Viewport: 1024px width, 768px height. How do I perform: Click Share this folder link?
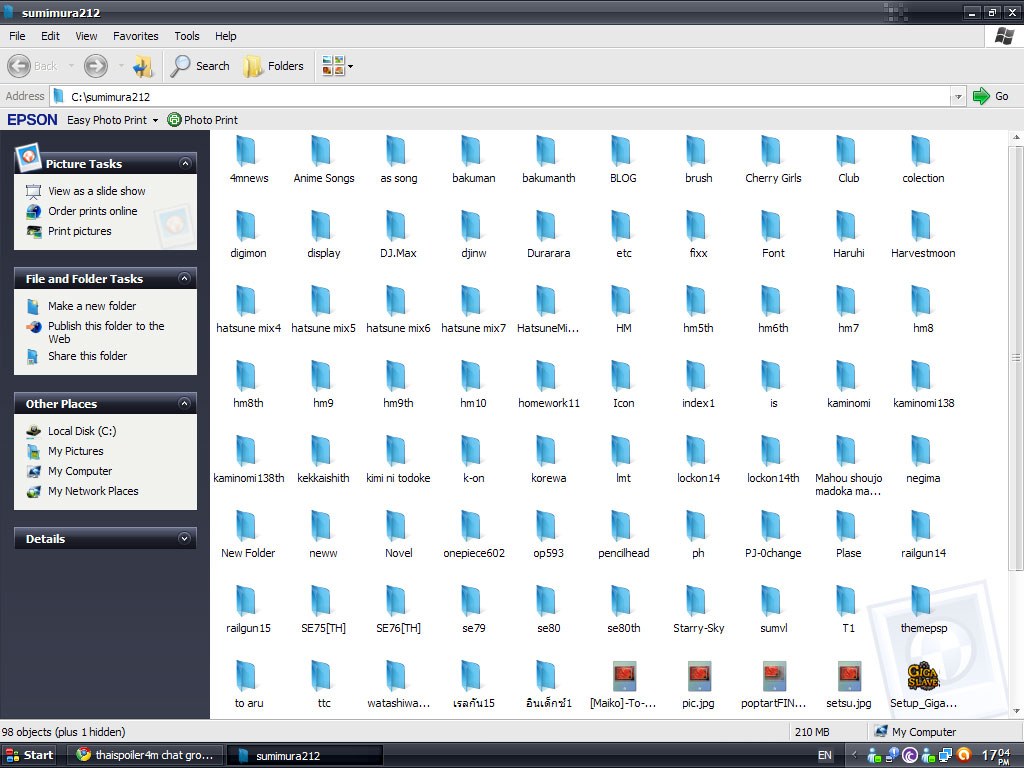pos(88,356)
